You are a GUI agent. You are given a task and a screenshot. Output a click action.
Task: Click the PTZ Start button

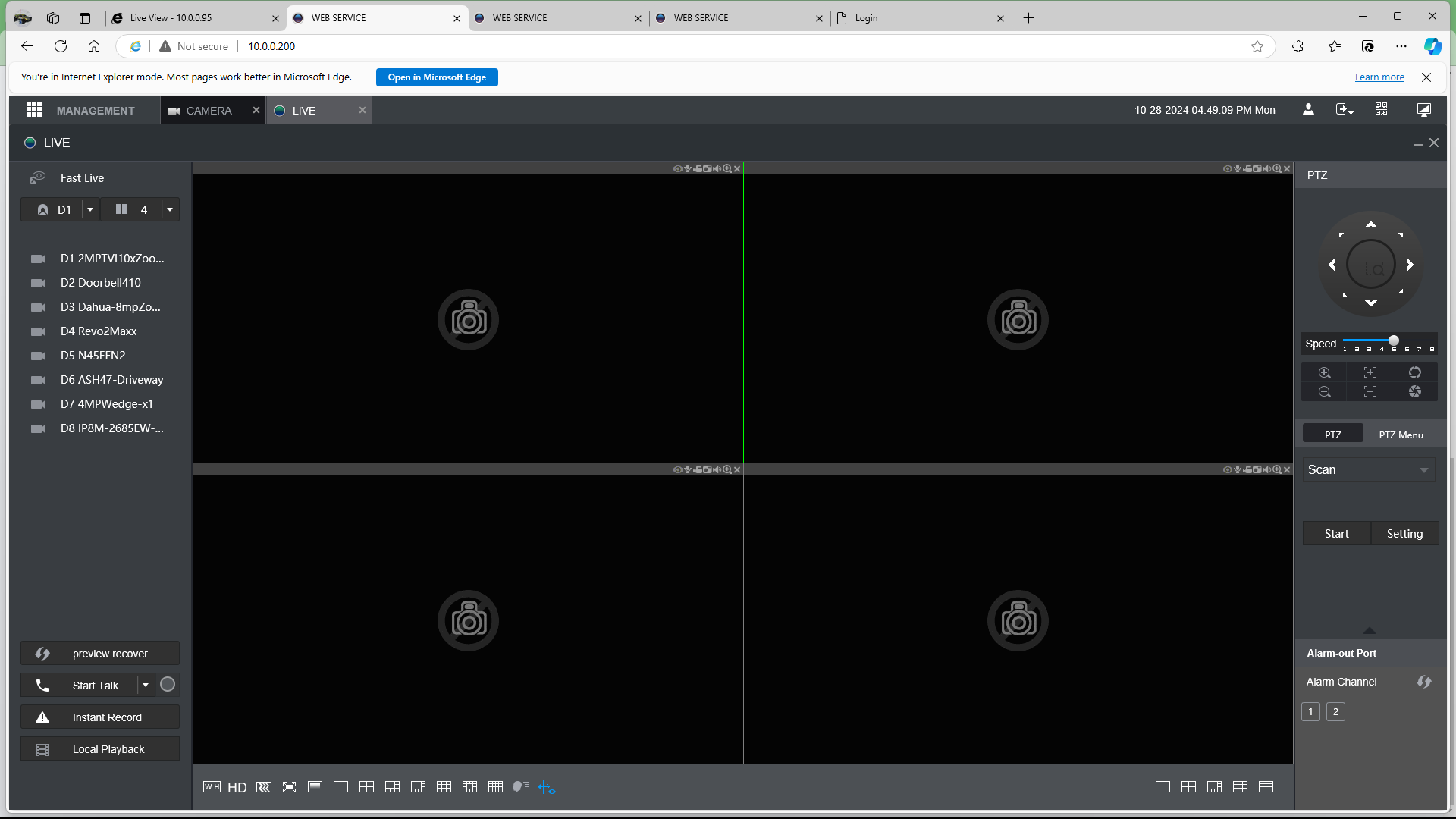point(1336,533)
